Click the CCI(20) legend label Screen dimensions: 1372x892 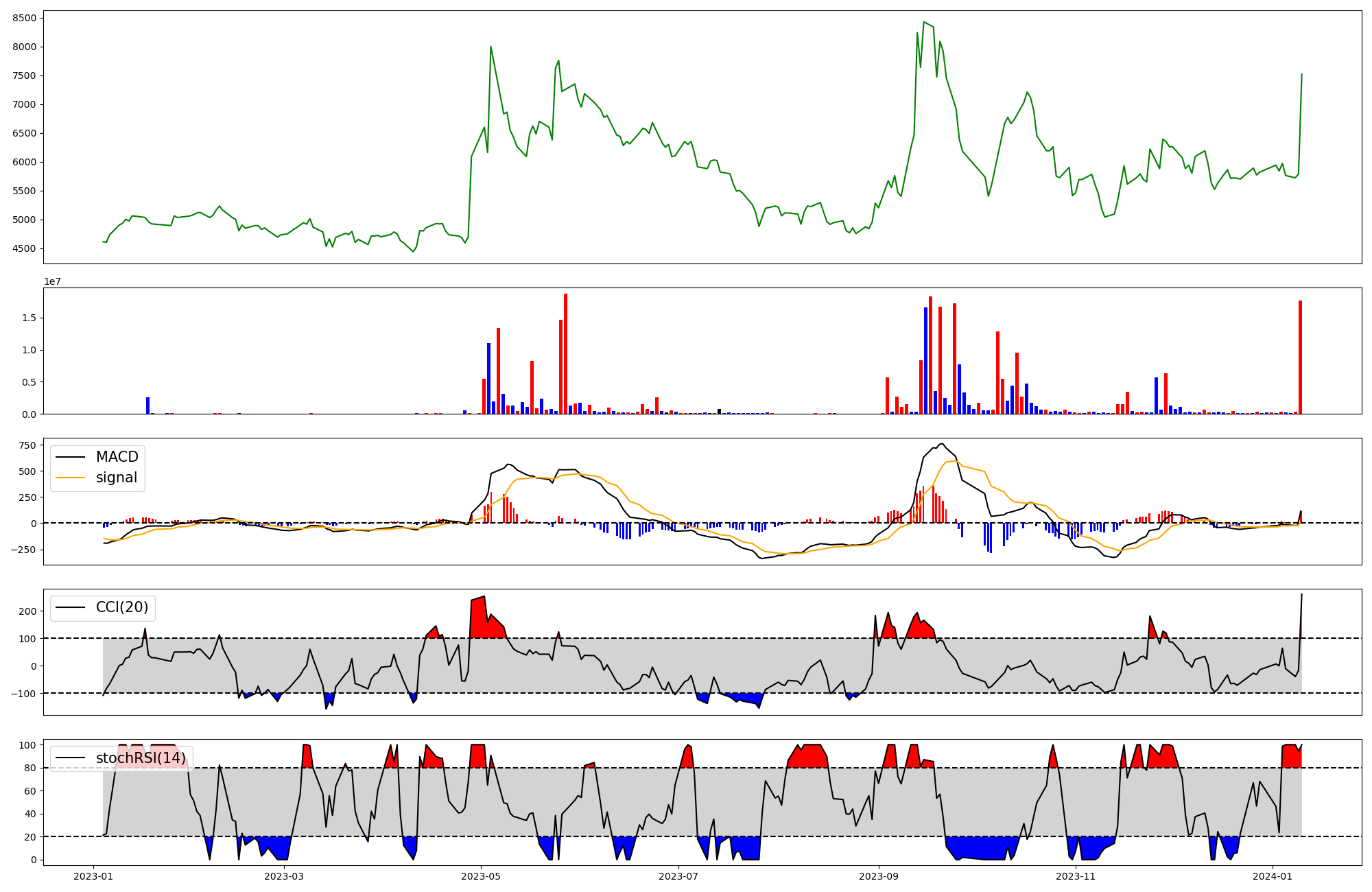[x=122, y=608]
